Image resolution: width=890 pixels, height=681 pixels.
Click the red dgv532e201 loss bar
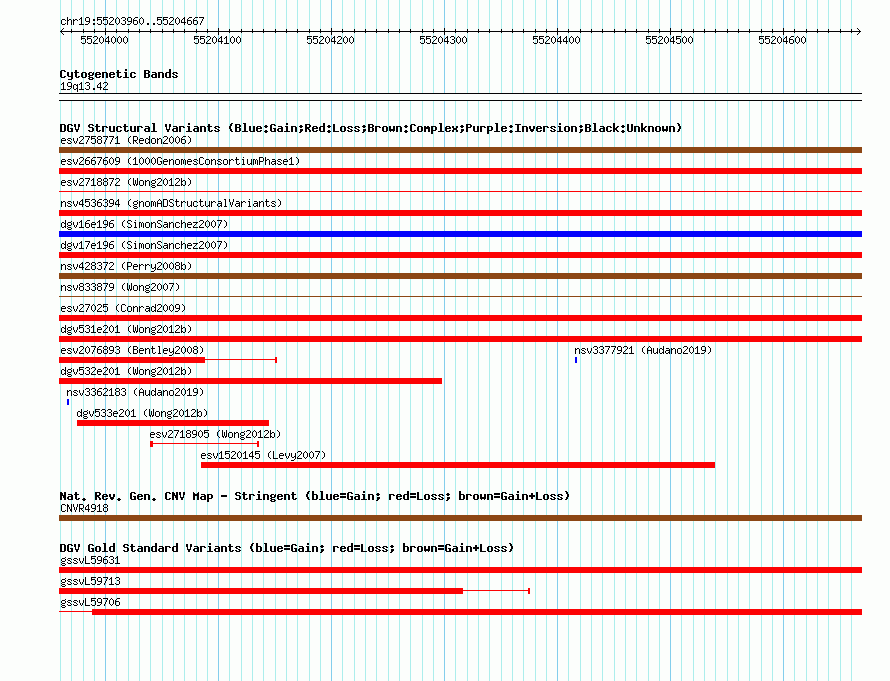[250, 381]
